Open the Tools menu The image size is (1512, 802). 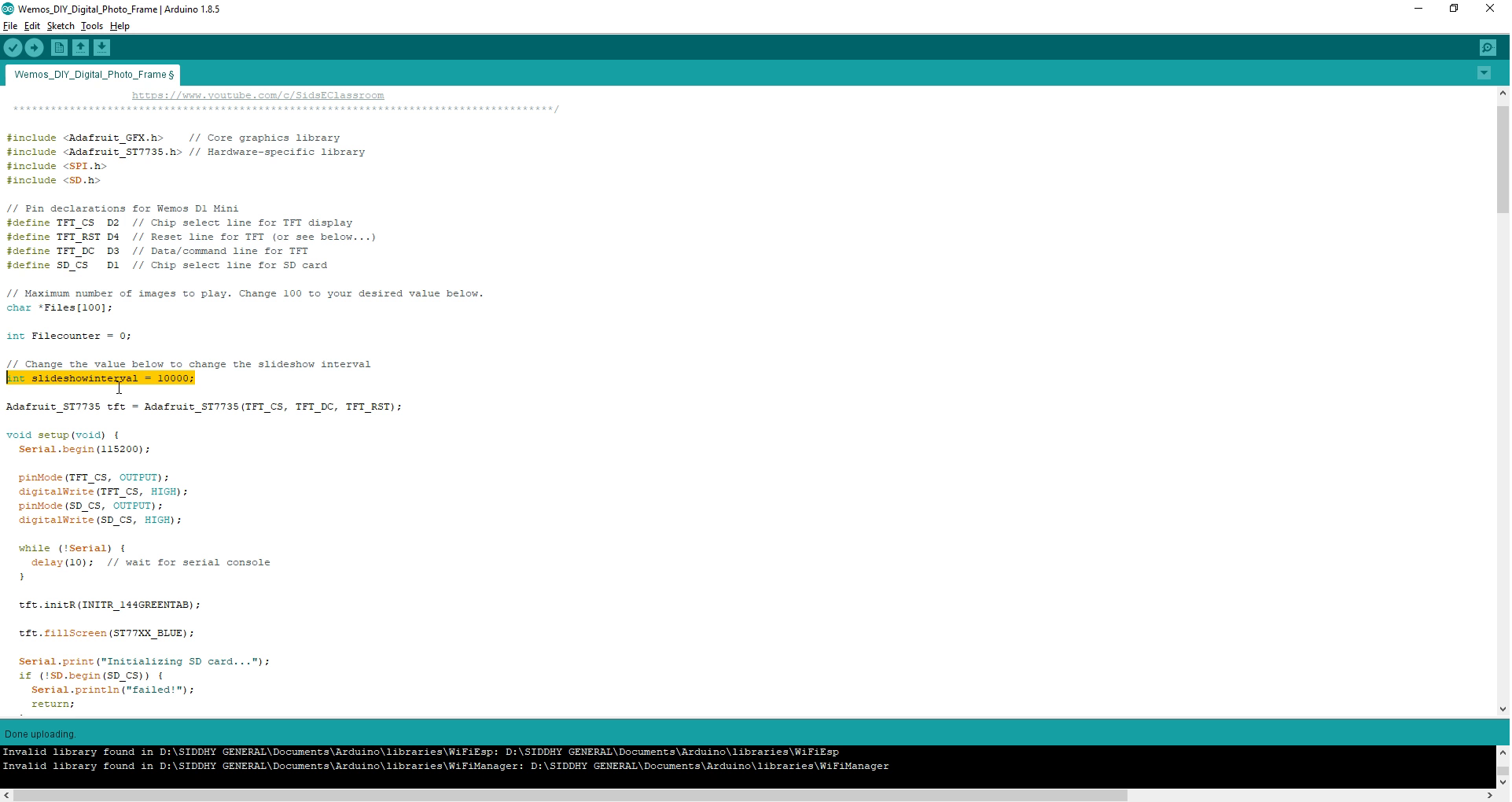92,26
